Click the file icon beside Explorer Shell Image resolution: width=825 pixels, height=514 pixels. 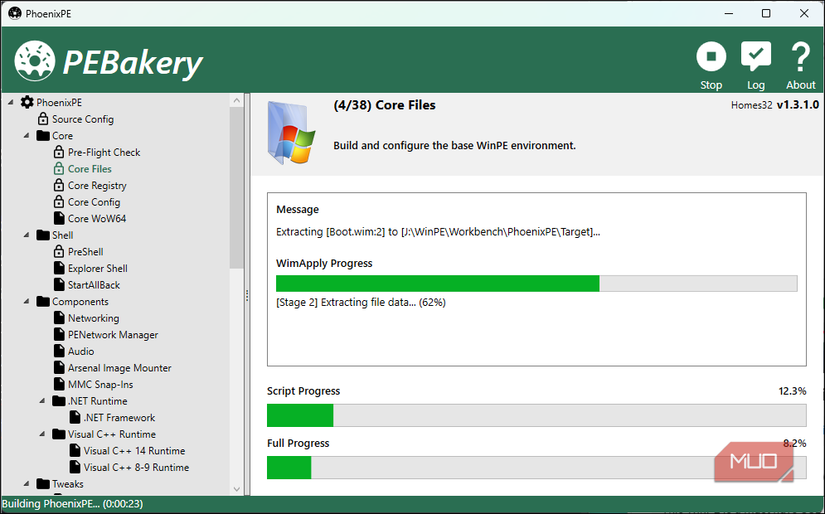pos(59,268)
